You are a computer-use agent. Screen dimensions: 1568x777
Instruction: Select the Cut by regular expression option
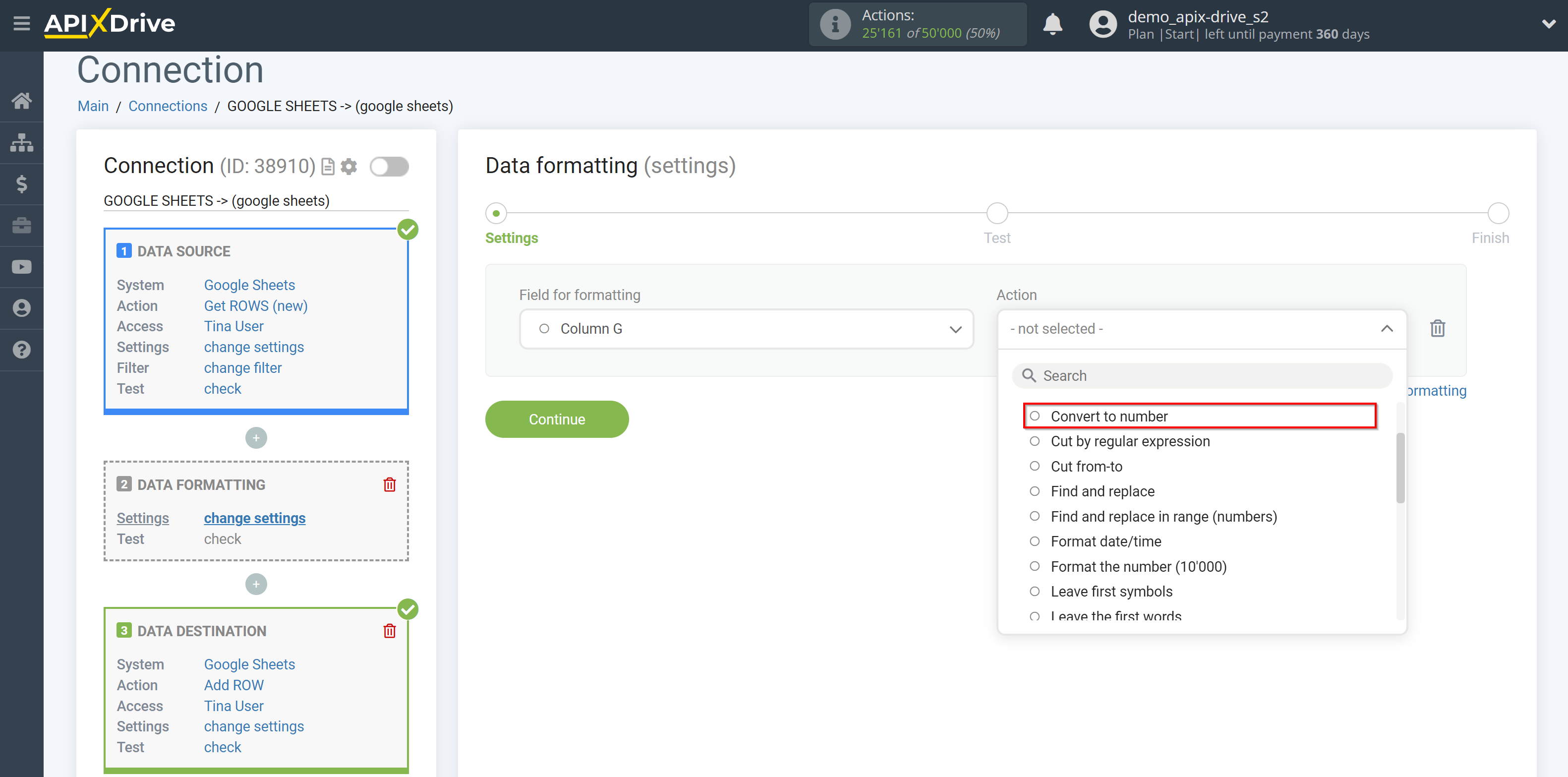pos(1130,441)
